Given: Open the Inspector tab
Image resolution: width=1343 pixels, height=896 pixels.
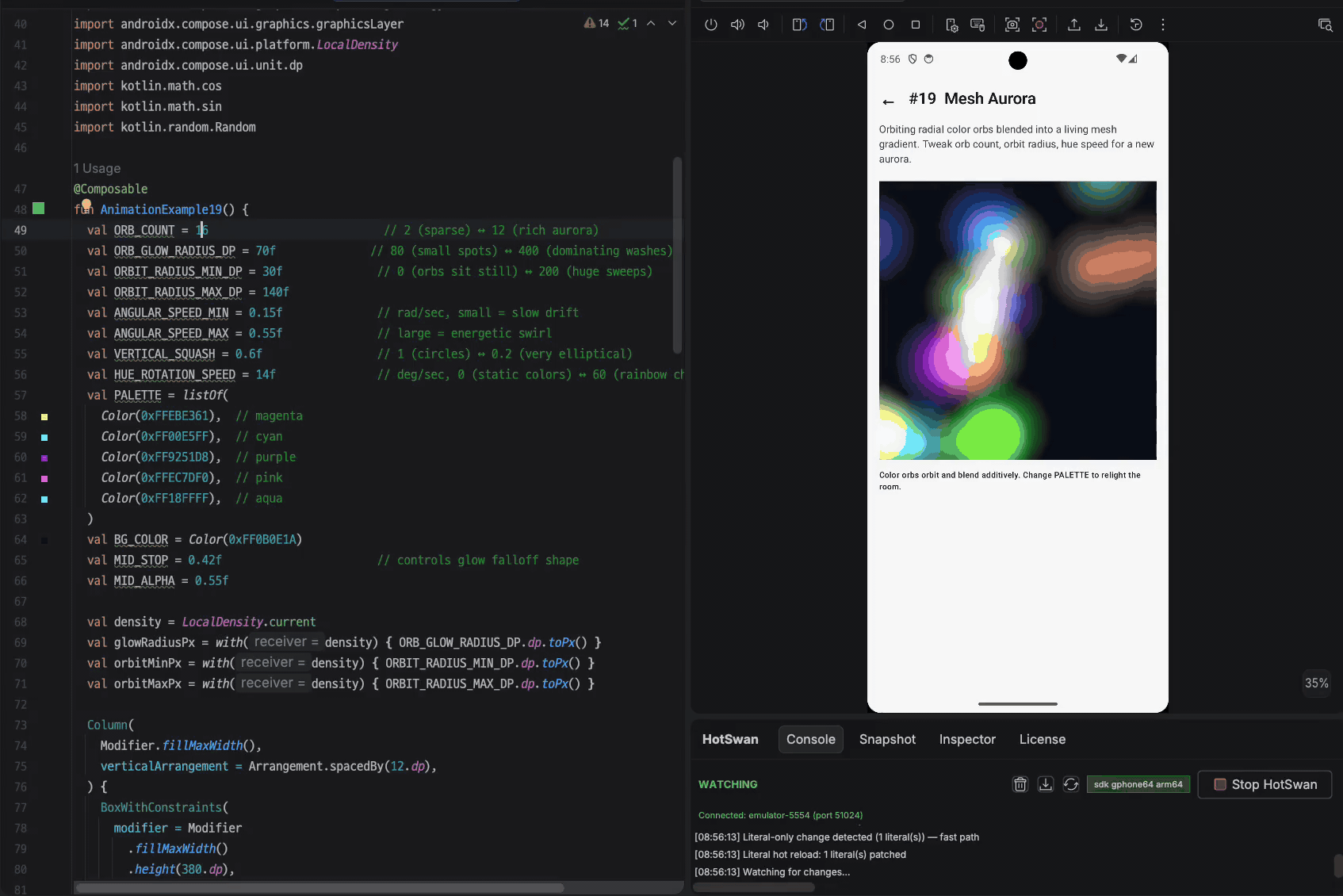Looking at the screenshot, I should click(x=967, y=739).
